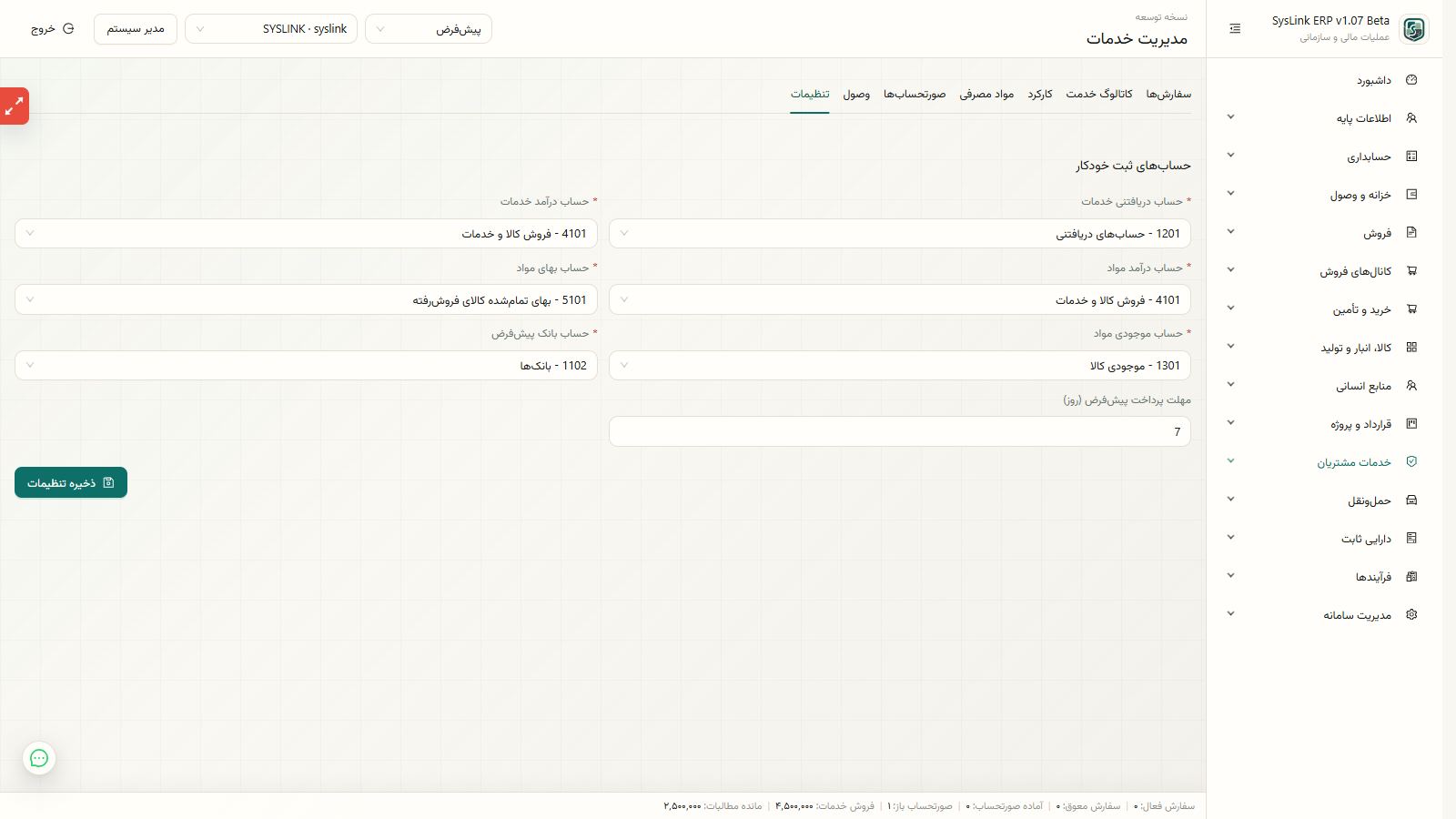This screenshot has width=1456, height=819.
Task: Expand حسابداری menu chevron
Action: (x=1230, y=156)
